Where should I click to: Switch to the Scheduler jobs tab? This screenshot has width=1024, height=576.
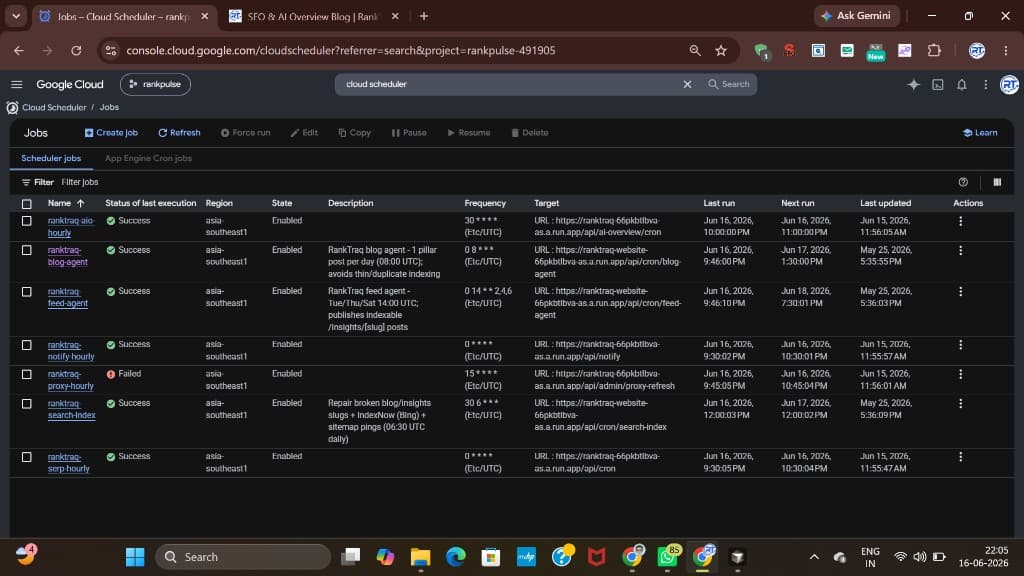coord(51,158)
